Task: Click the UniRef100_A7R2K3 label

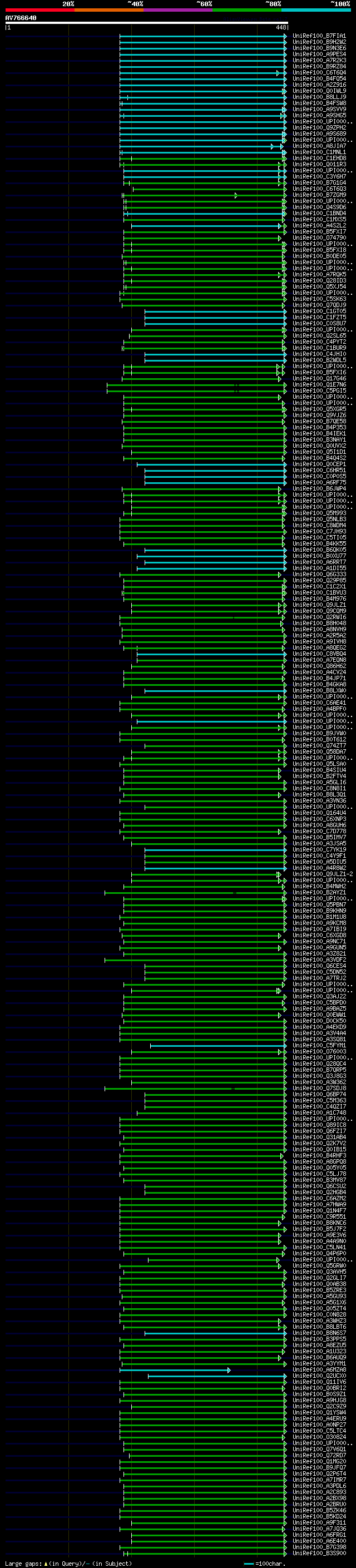Action: coord(319,61)
